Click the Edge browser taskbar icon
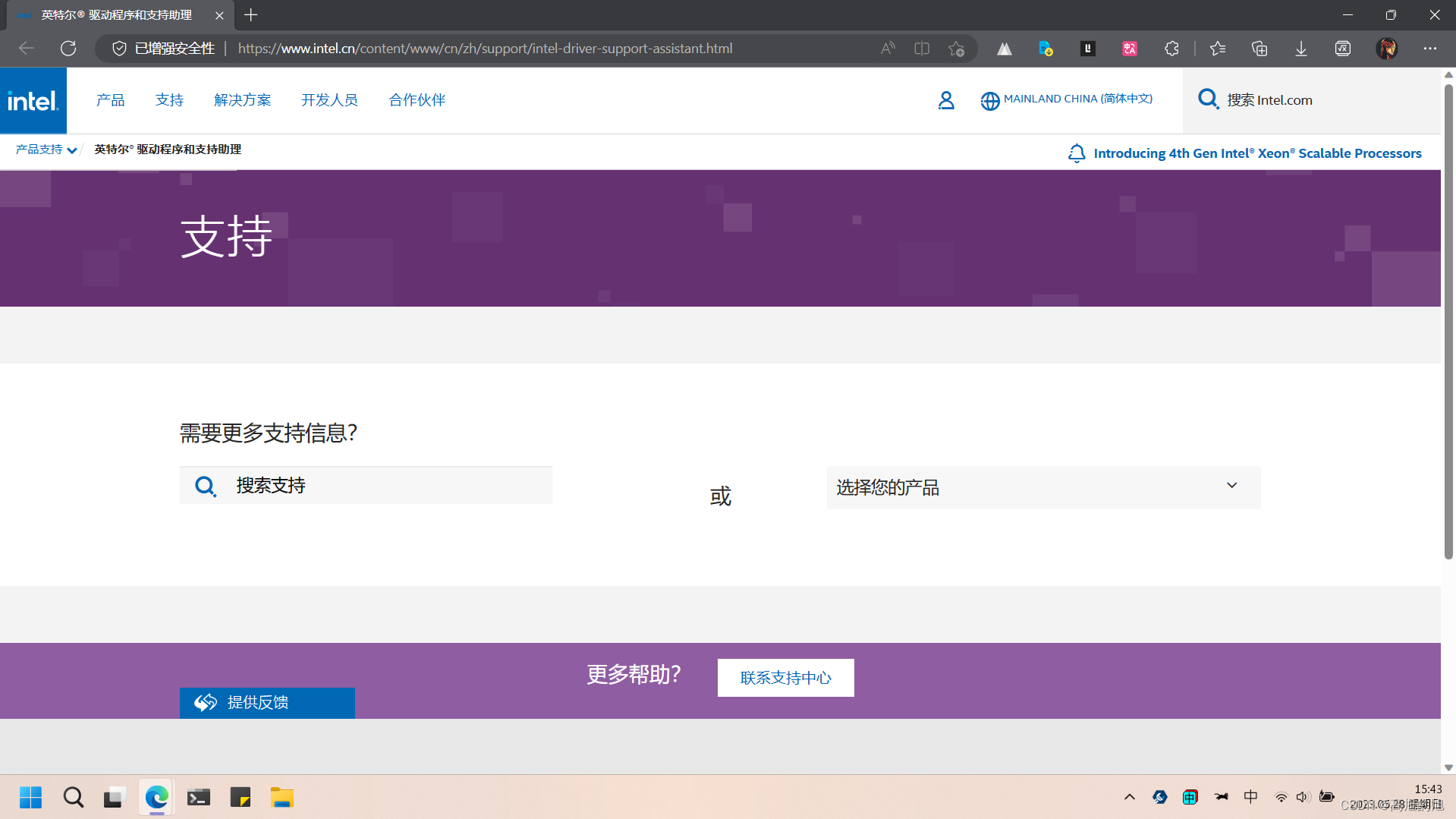The width and height of the screenshot is (1456, 819). [x=156, y=798]
